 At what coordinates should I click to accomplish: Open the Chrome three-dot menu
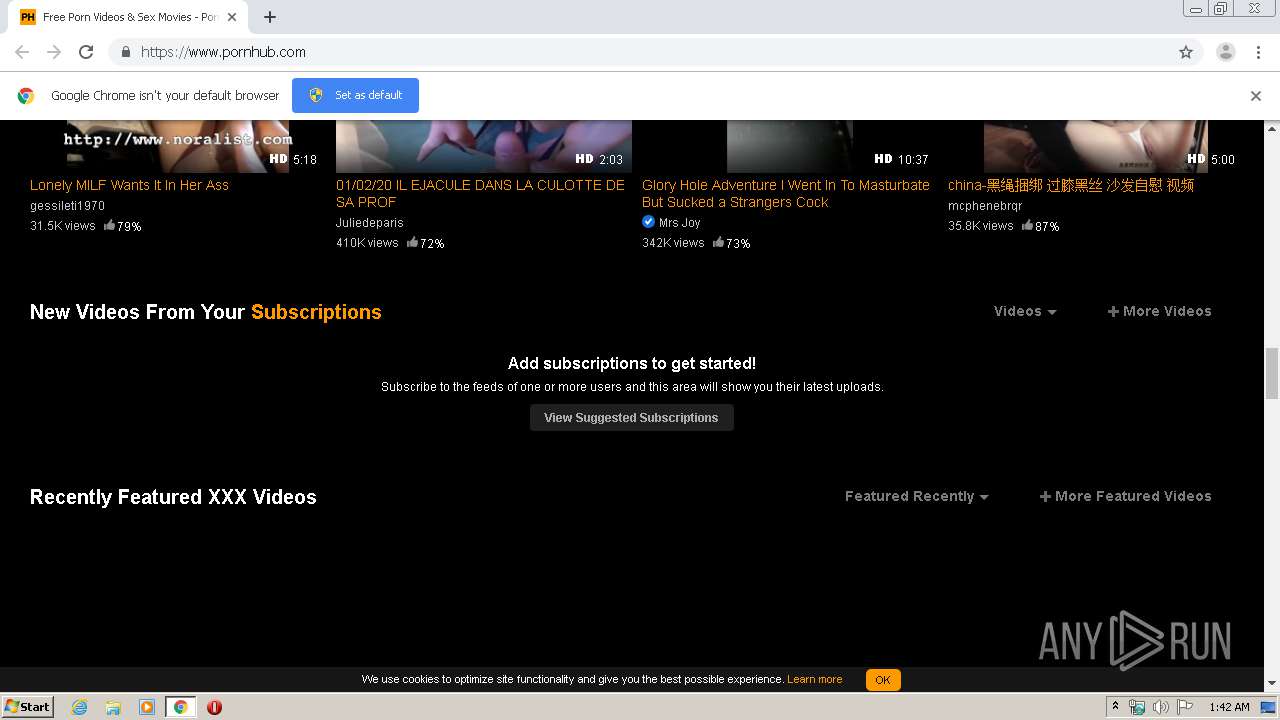pos(1258,52)
